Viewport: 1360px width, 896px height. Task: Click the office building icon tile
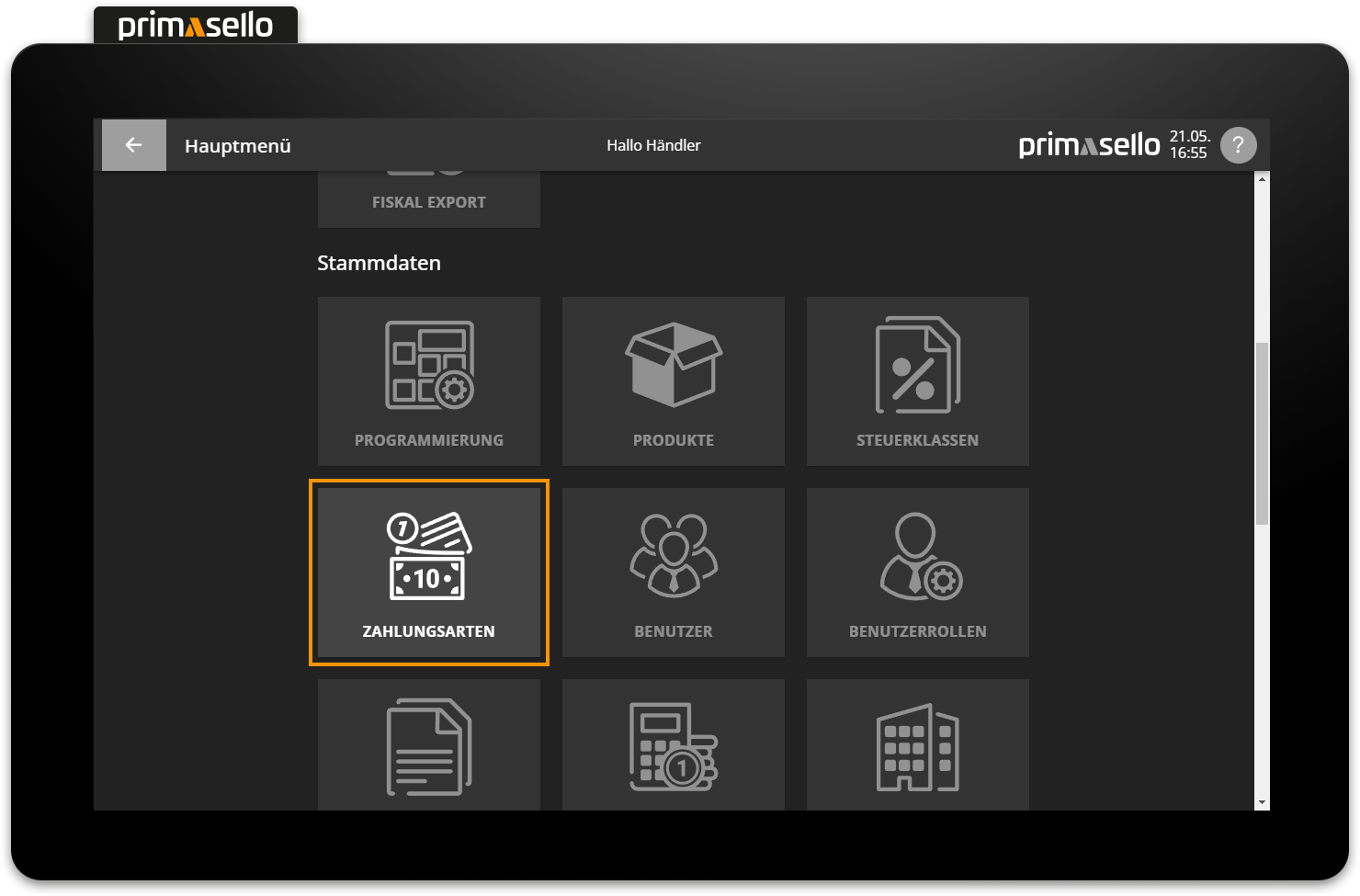pos(917,745)
